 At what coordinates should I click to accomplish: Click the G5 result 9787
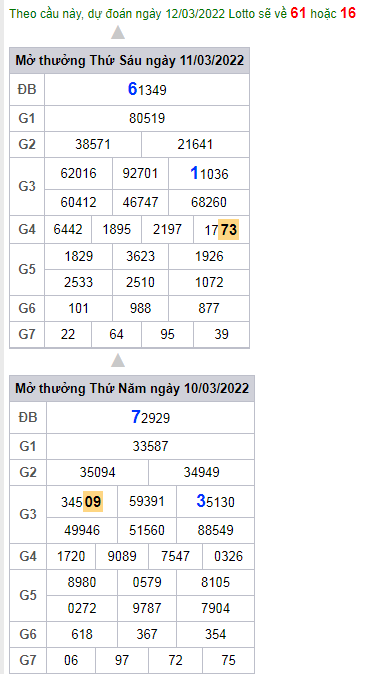(x=147, y=608)
